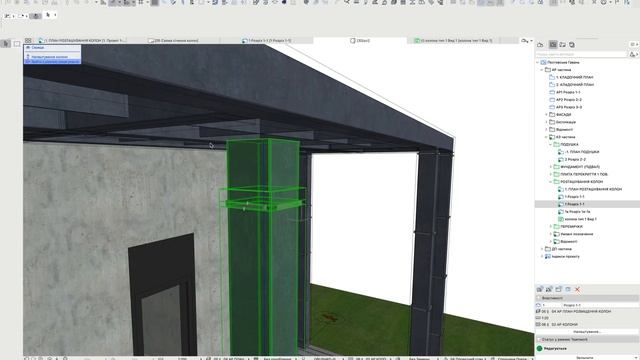The width and height of the screenshot is (640, 360).
Task: Switch to the 3D window tab
Action: (x=360, y=40)
